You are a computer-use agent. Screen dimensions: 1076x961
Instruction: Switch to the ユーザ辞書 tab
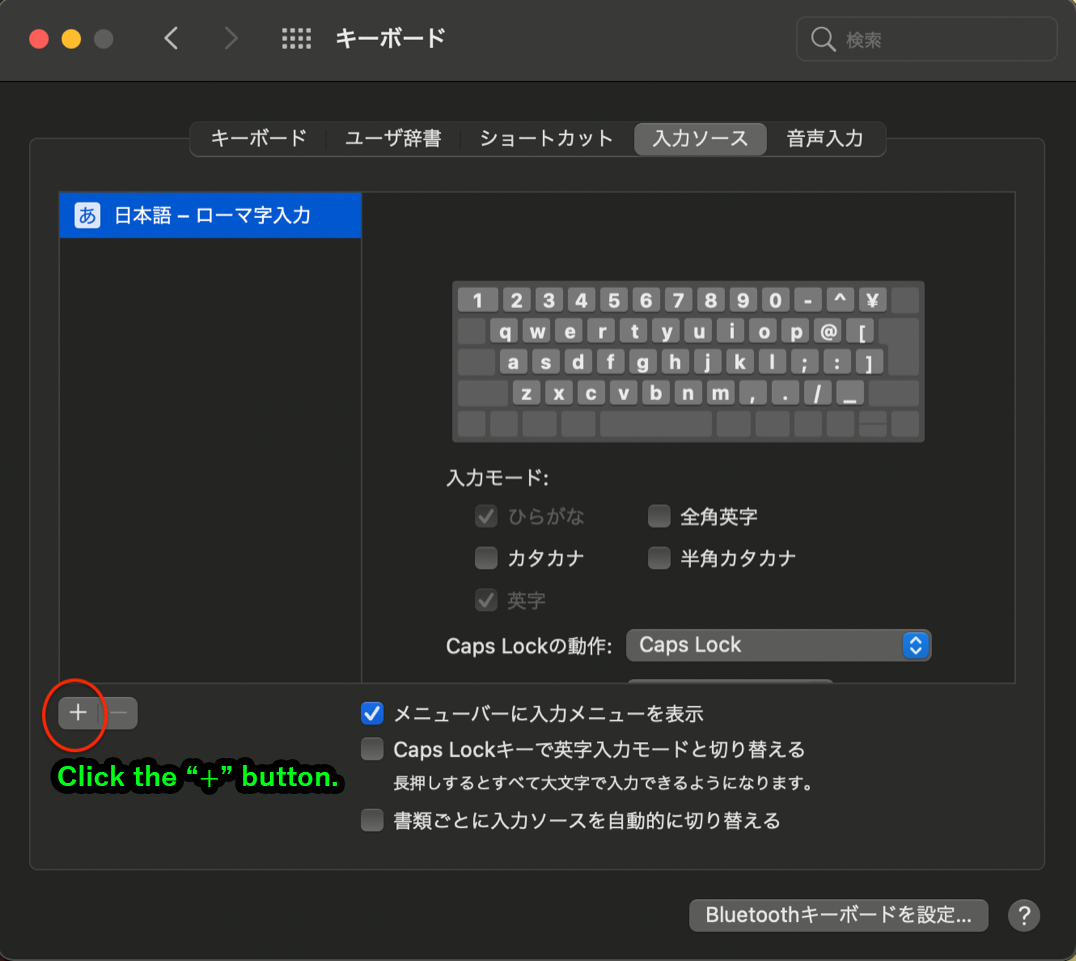coord(393,139)
